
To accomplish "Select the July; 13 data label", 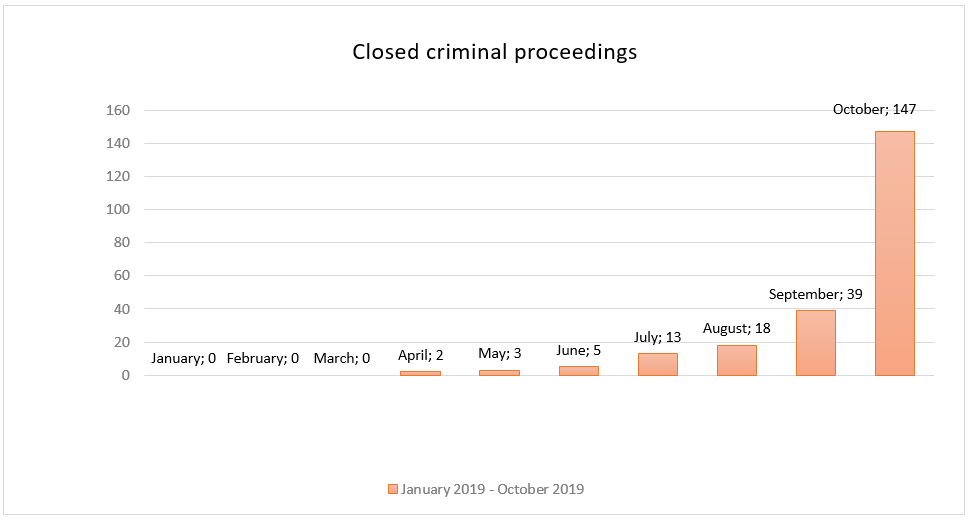I will click(658, 337).
